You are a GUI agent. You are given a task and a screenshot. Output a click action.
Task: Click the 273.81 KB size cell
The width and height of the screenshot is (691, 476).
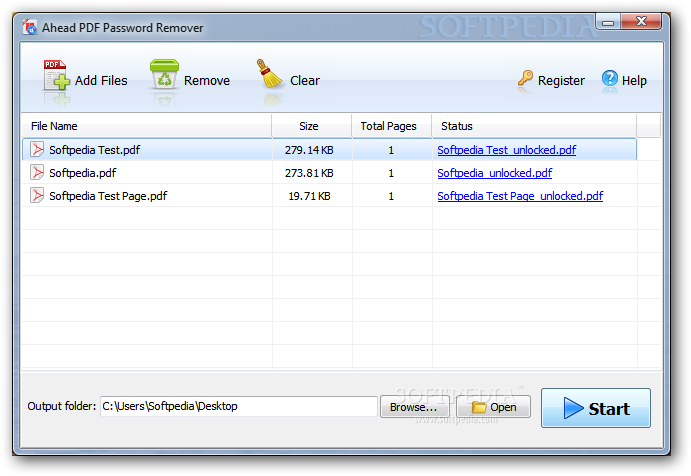(x=309, y=173)
